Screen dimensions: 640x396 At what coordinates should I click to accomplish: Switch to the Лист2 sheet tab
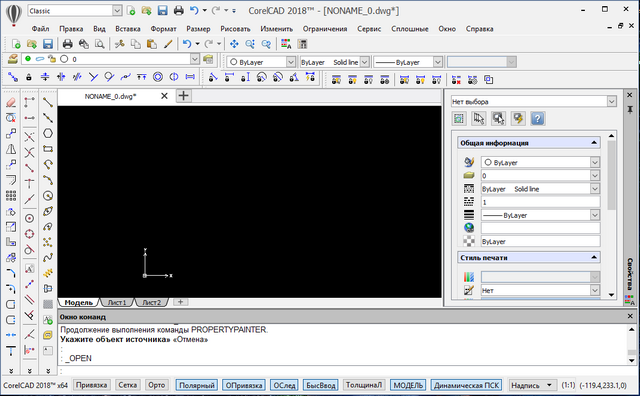(152, 303)
